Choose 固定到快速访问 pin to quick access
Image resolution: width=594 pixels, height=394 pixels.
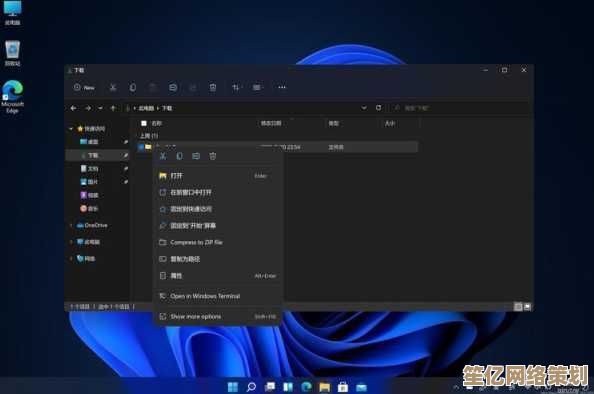pyautogui.click(x=218, y=209)
